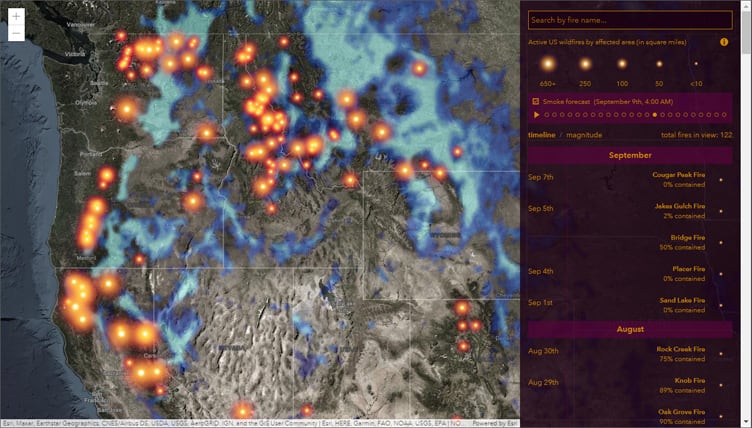Click the Vancouver label on the map
Image resolution: width=752 pixels, height=428 pixels.
[81, 24]
